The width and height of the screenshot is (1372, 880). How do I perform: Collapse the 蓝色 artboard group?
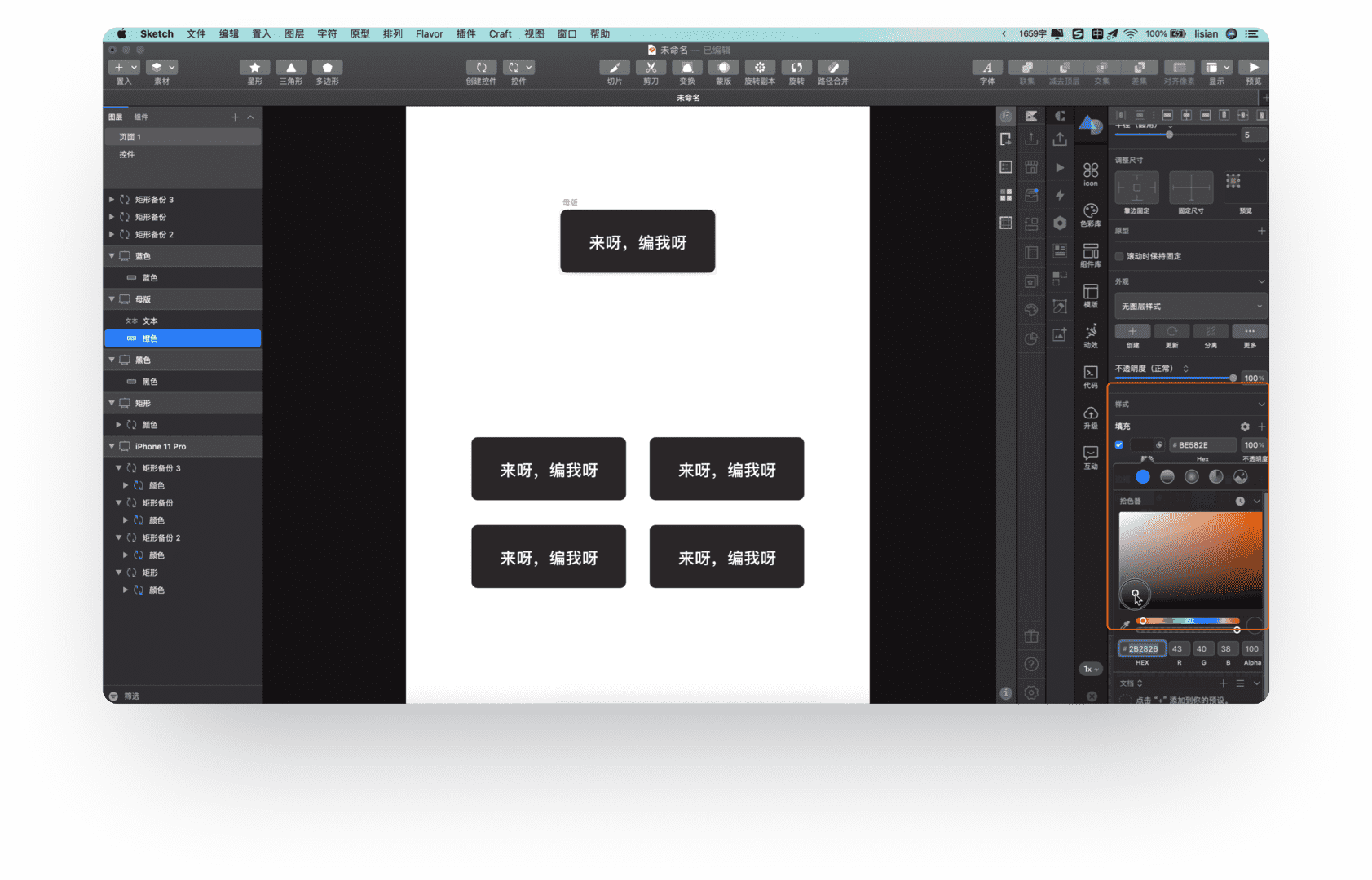click(112, 256)
